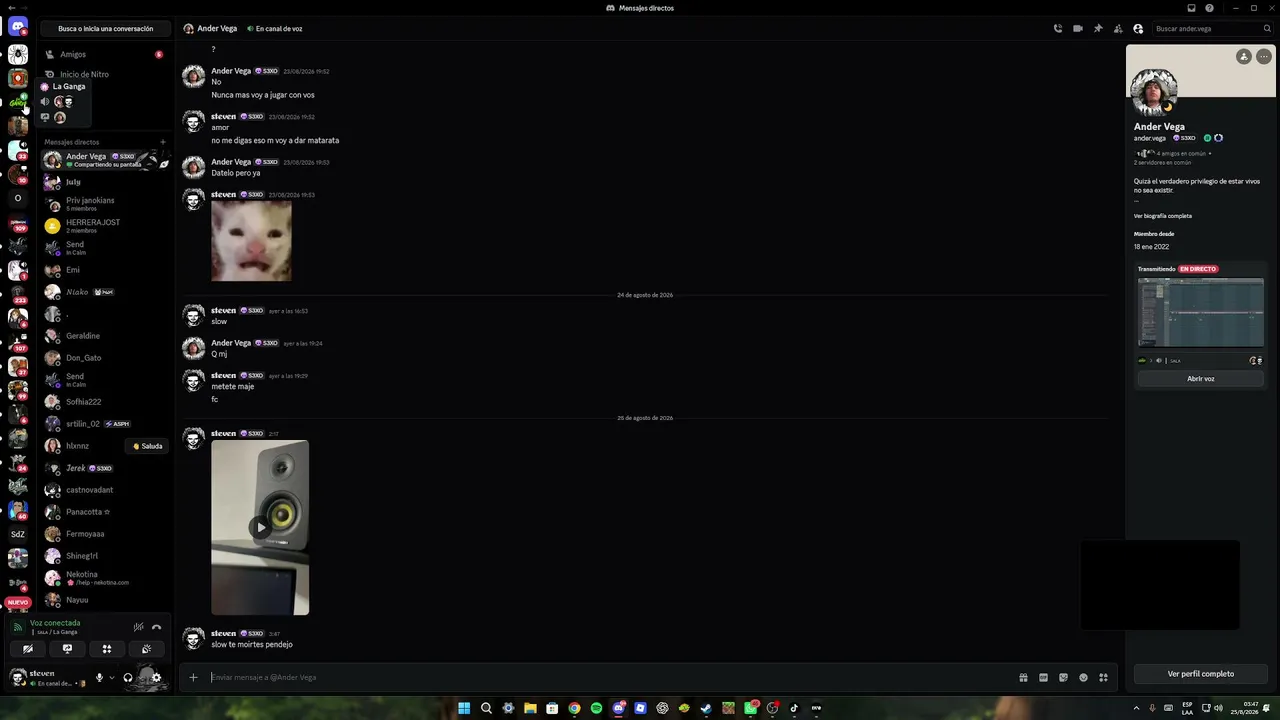Open the Buscar o inicia una conversación box
Viewport: 1280px width, 720px height.
click(105, 29)
